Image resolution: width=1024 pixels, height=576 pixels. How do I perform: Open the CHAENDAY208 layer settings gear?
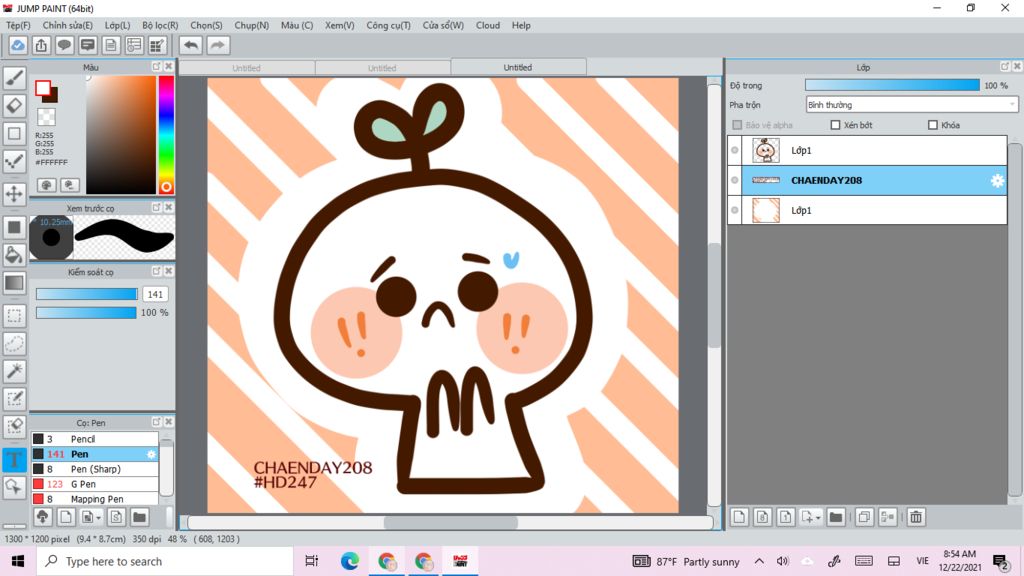(997, 181)
